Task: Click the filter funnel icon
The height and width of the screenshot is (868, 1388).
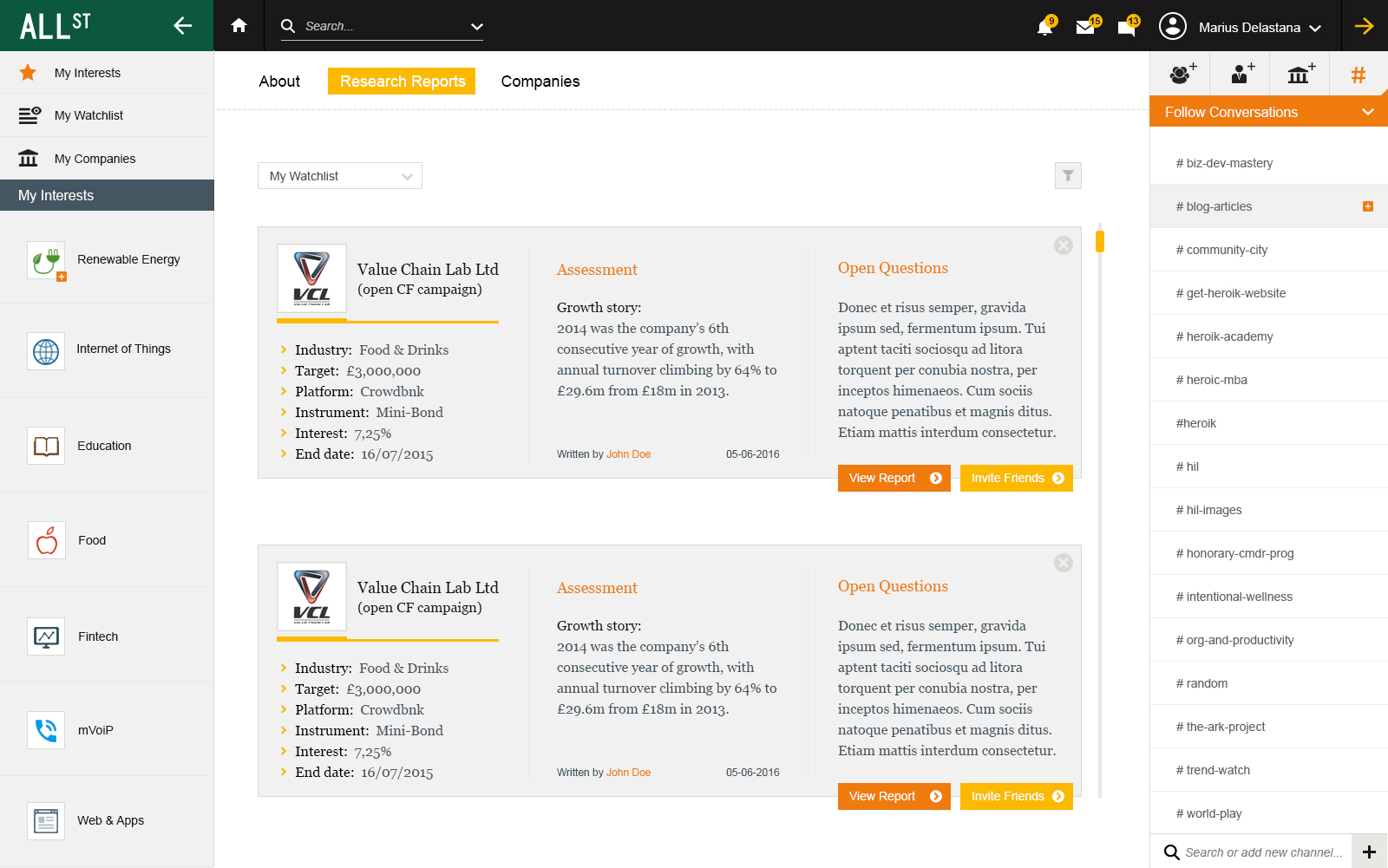Action: (1068, 175)
